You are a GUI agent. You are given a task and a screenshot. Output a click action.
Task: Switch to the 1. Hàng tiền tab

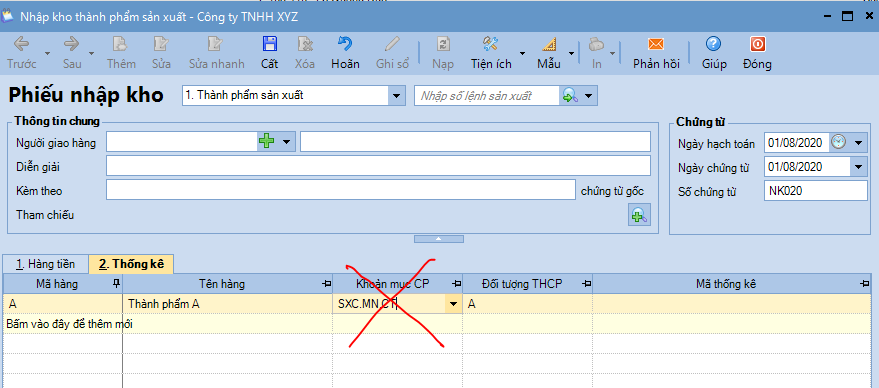click(x=45, y=264)
